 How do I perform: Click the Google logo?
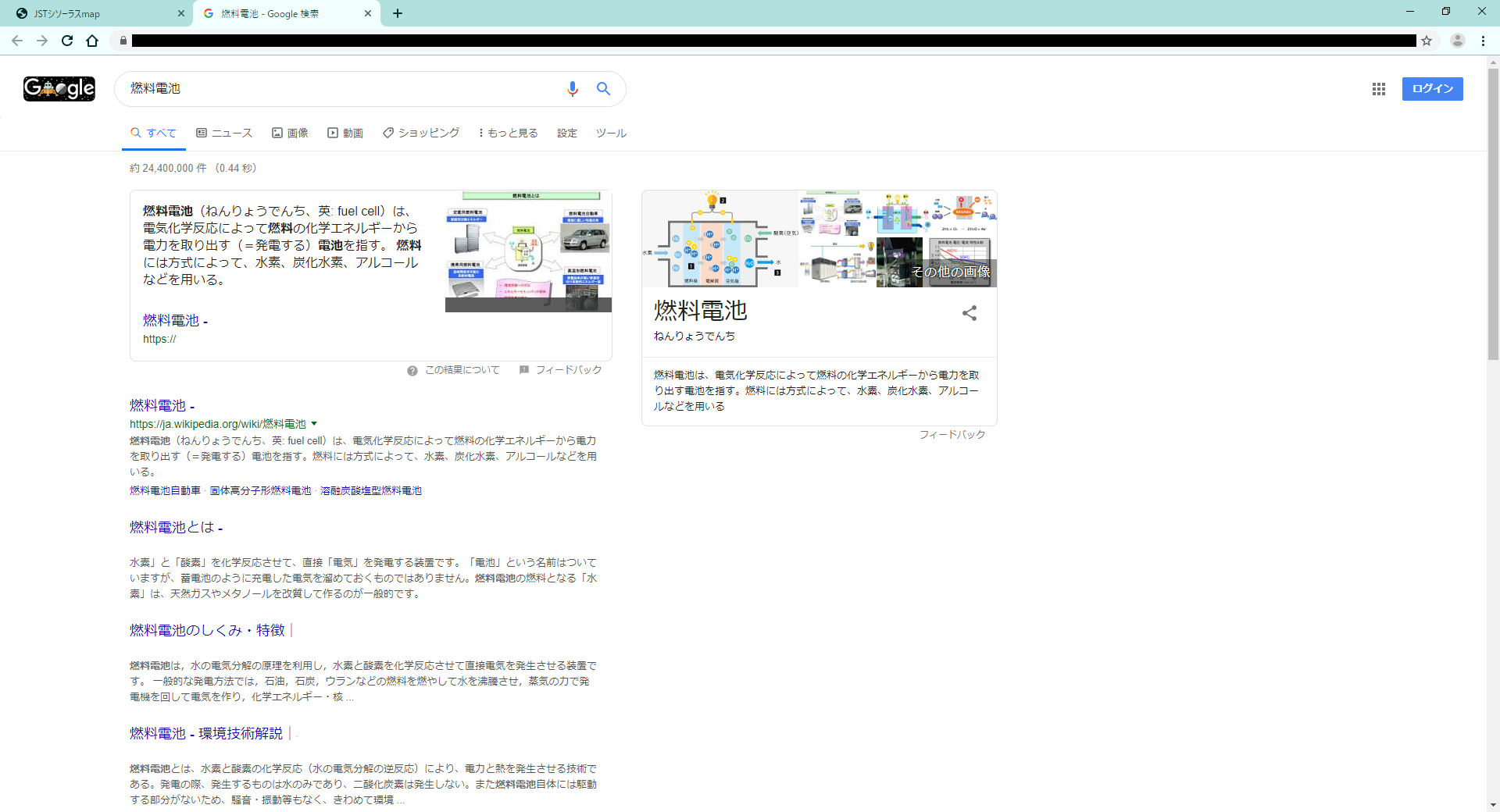click(59, 88)
